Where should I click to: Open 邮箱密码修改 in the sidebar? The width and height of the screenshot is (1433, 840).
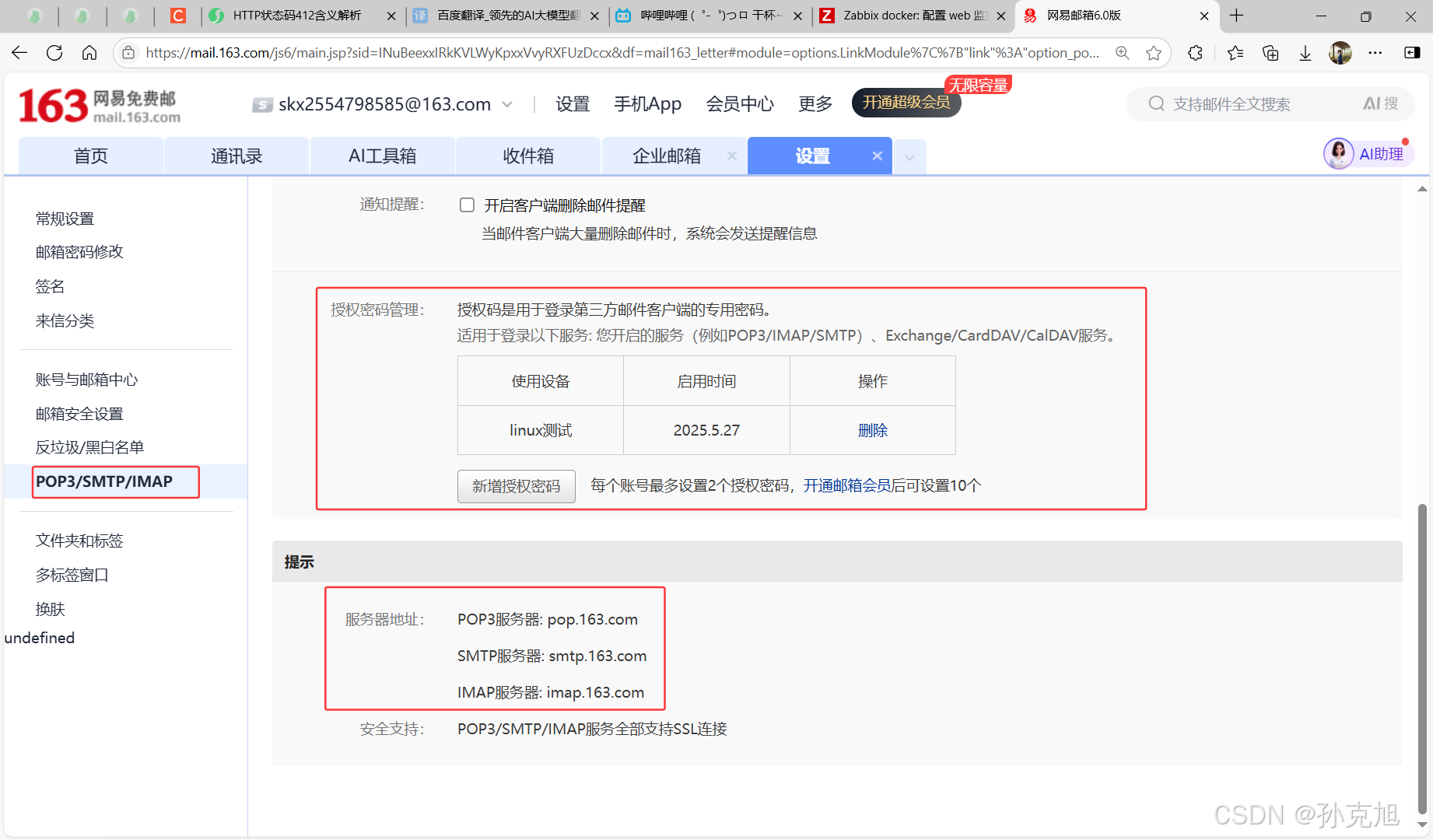click(79, 252)
